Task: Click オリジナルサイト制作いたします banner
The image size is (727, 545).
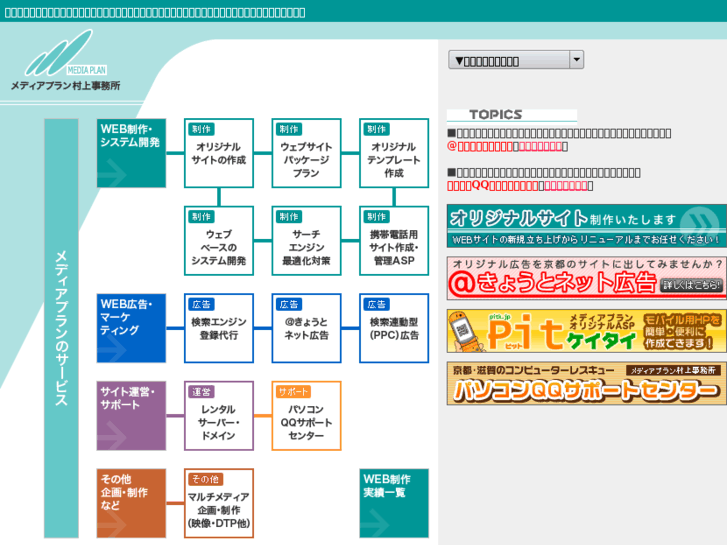Action: point(587,226)
